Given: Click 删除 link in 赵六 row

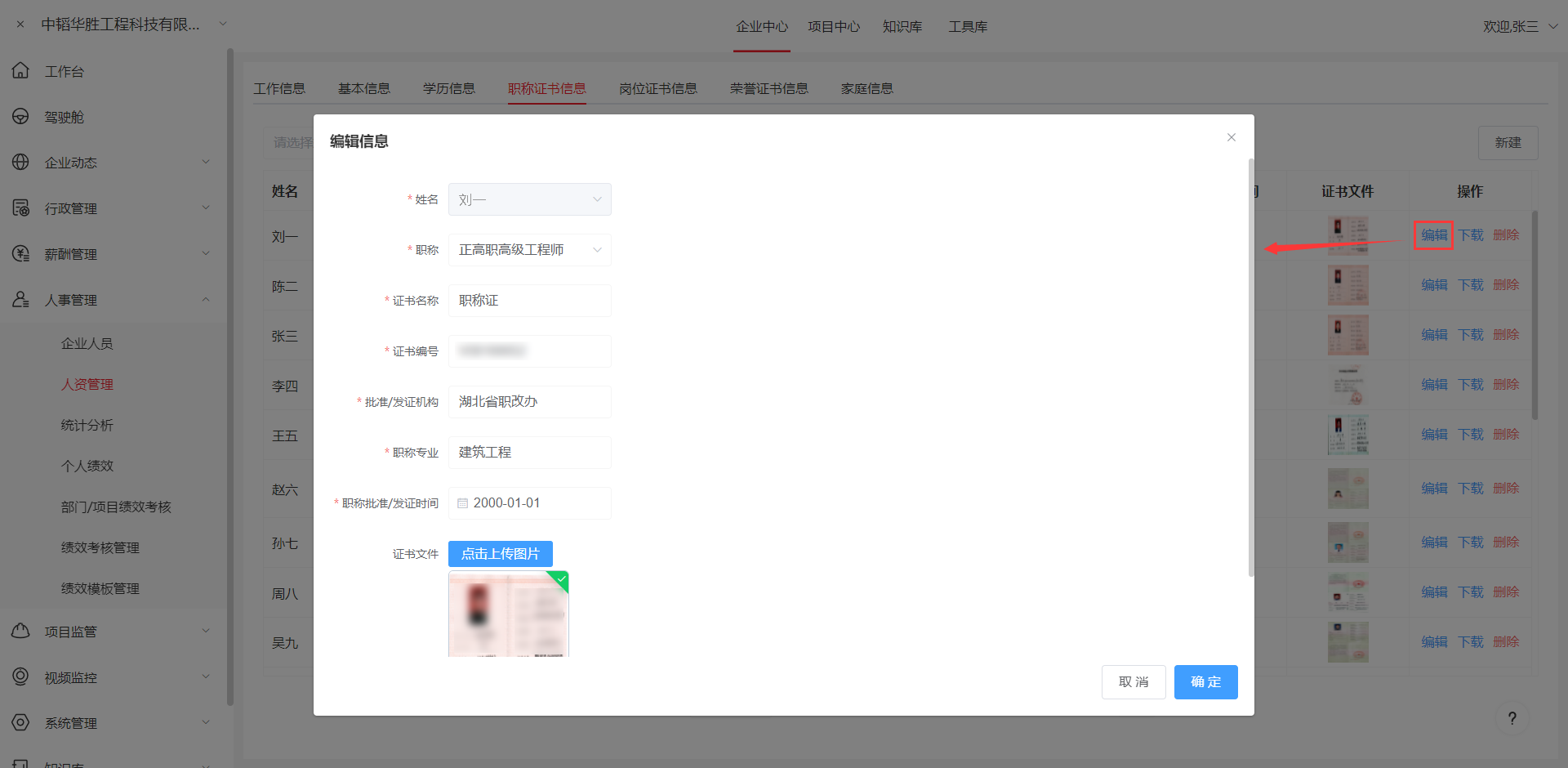Looking at the screenshot, I should [x=1506, y=489].
